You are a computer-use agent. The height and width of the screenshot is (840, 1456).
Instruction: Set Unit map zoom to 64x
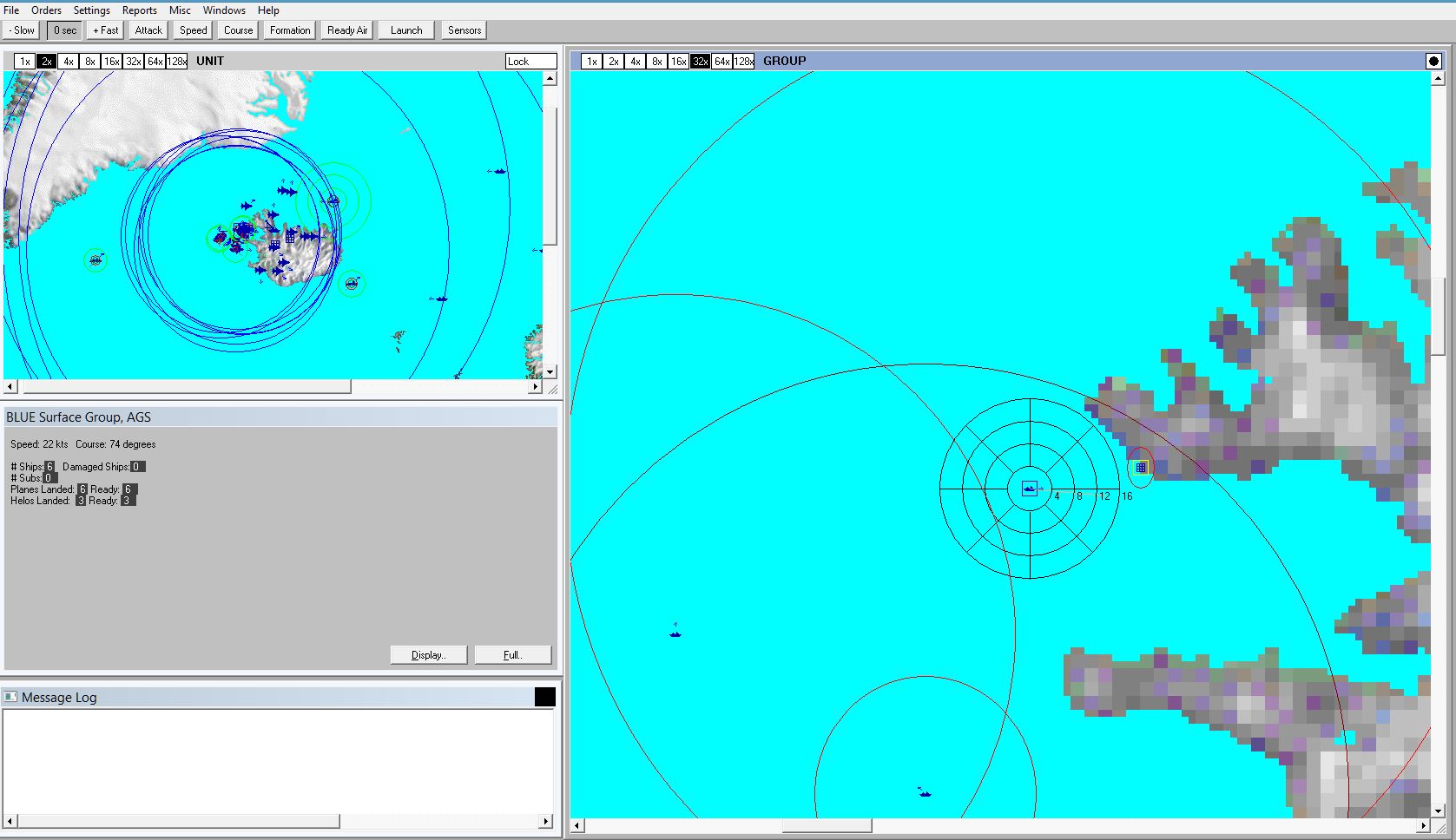[x=155, y=61]
